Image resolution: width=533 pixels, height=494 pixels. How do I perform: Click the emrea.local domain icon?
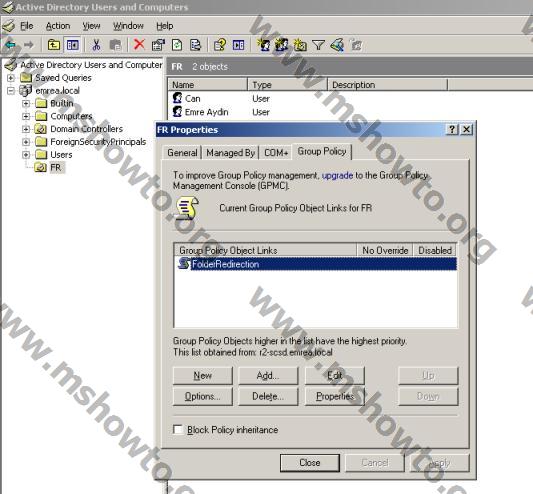point(26,90)
